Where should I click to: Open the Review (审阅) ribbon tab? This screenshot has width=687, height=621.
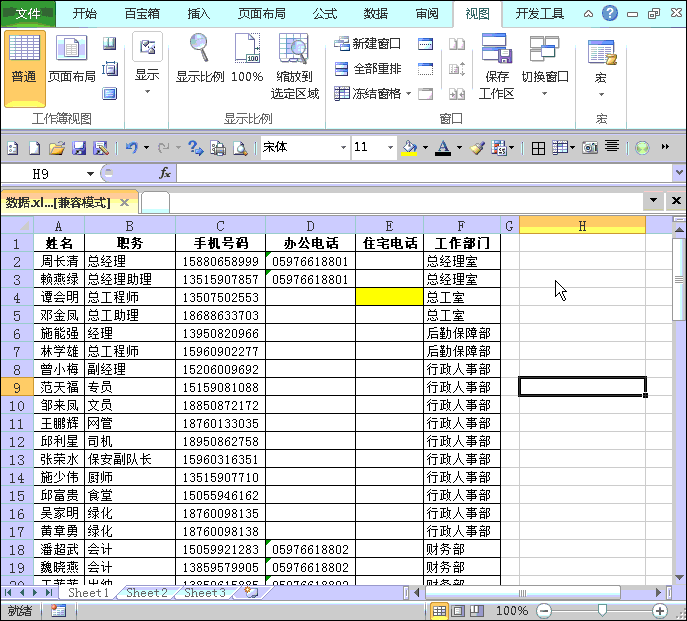[427, 14]
